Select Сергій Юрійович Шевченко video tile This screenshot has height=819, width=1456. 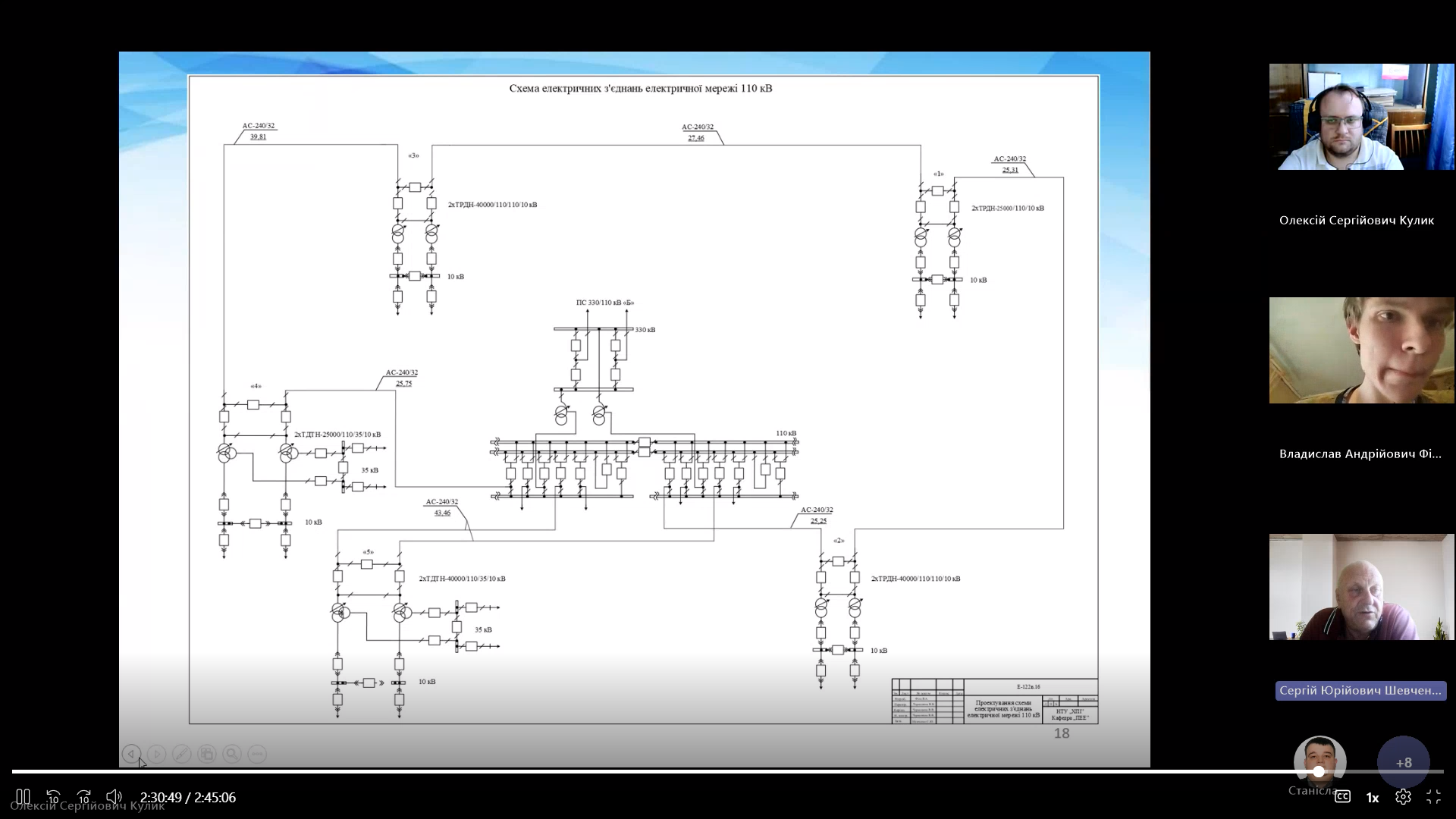pyautogui.click(x=1361, y=587)
